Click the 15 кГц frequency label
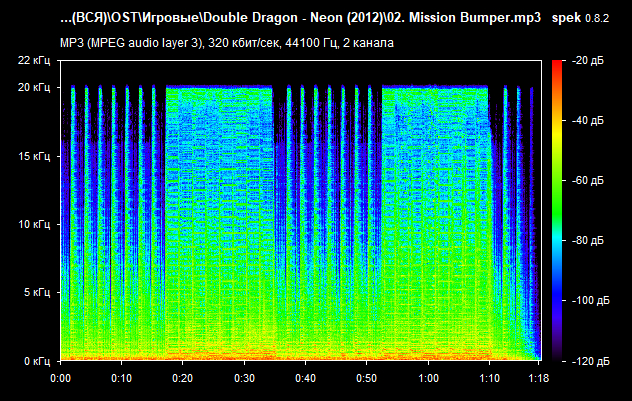The width and height of the screenshot is (632, 401). (34, 156)
